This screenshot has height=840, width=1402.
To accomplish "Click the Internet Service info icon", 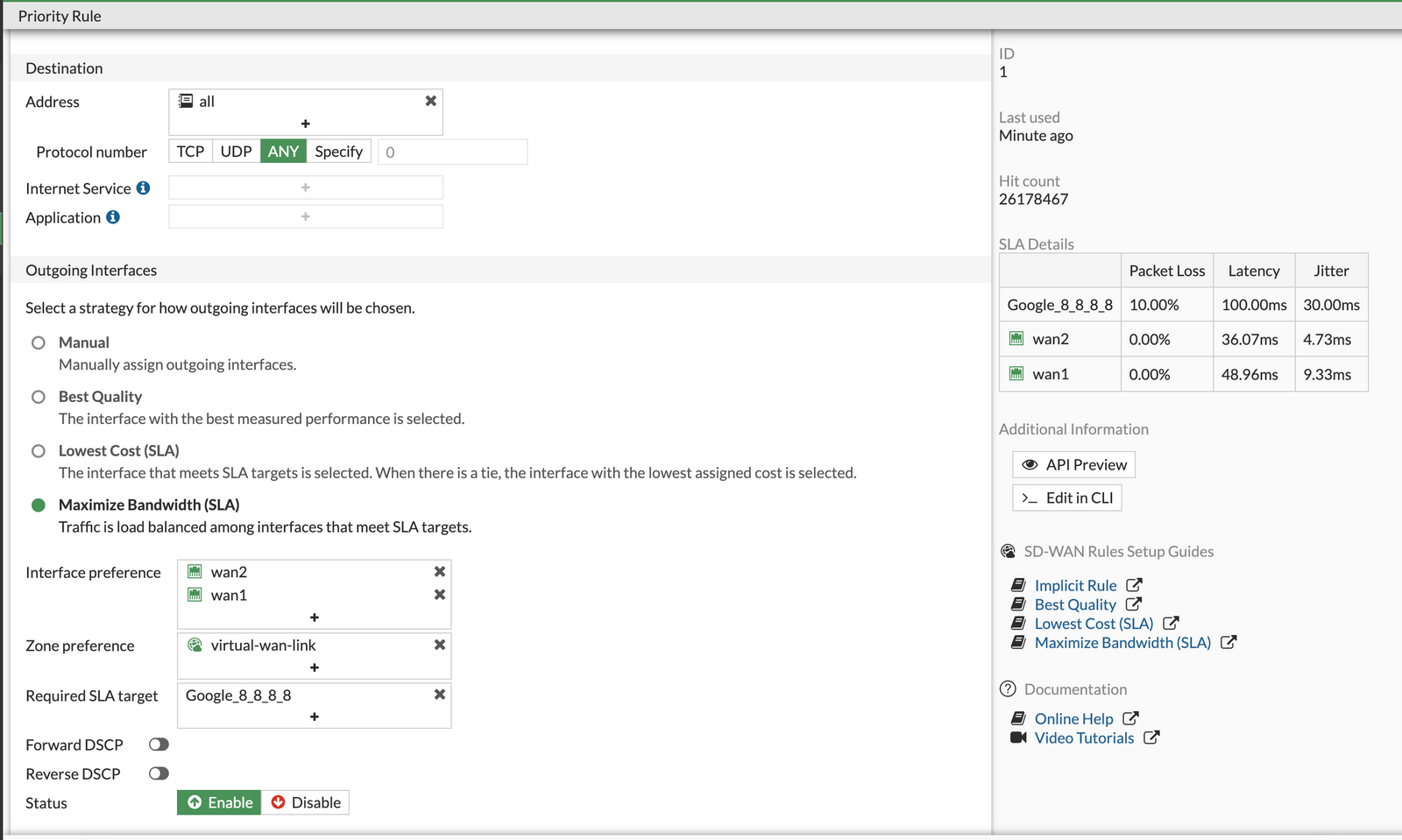I will tap(143, 187).
